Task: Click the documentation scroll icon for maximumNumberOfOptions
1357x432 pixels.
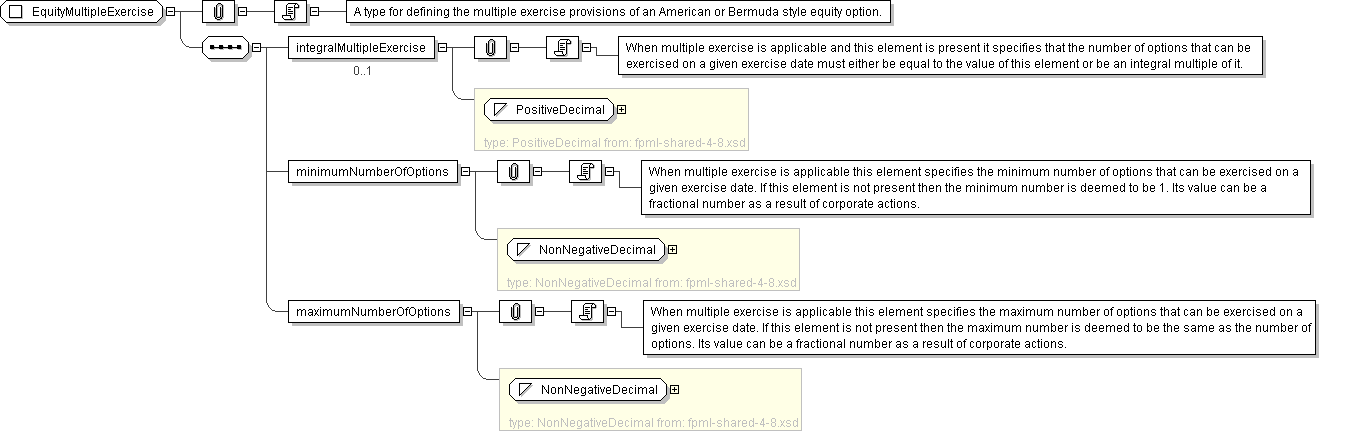Action: tap(587, 312)
